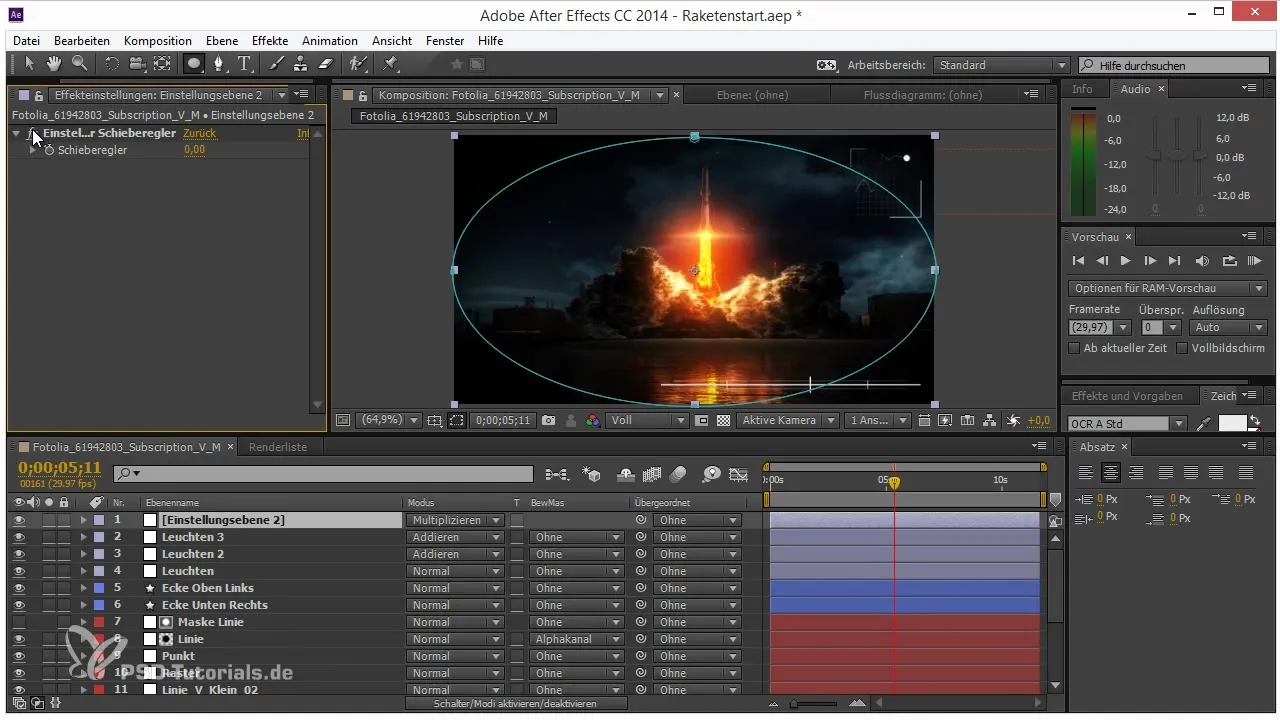The width and height of the screenshot is (1280, 720).
Task: Select the Hand tool
Action: [x=54, y=64]
